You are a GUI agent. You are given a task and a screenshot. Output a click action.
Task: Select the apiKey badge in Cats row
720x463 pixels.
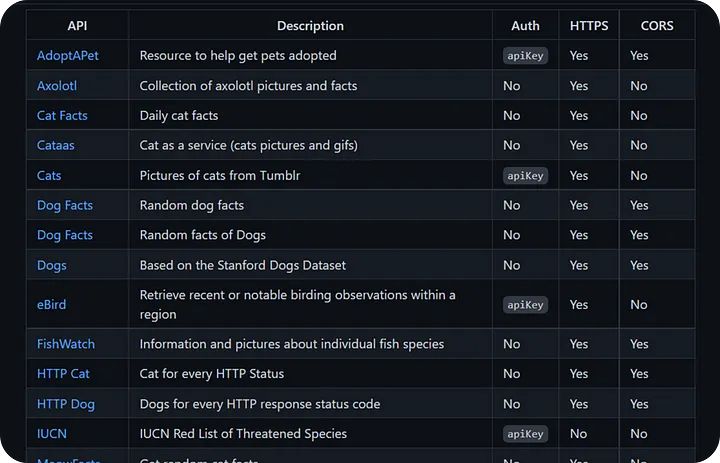[525, 176]
